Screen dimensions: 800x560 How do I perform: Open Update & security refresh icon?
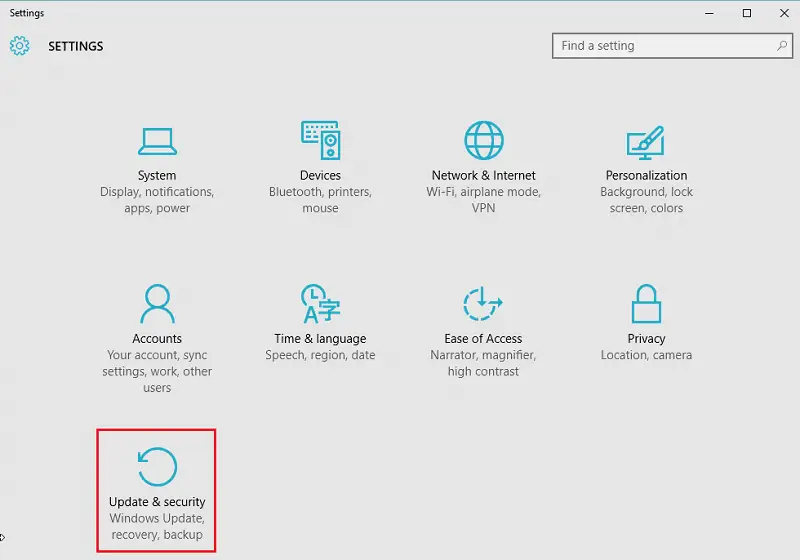157,467
